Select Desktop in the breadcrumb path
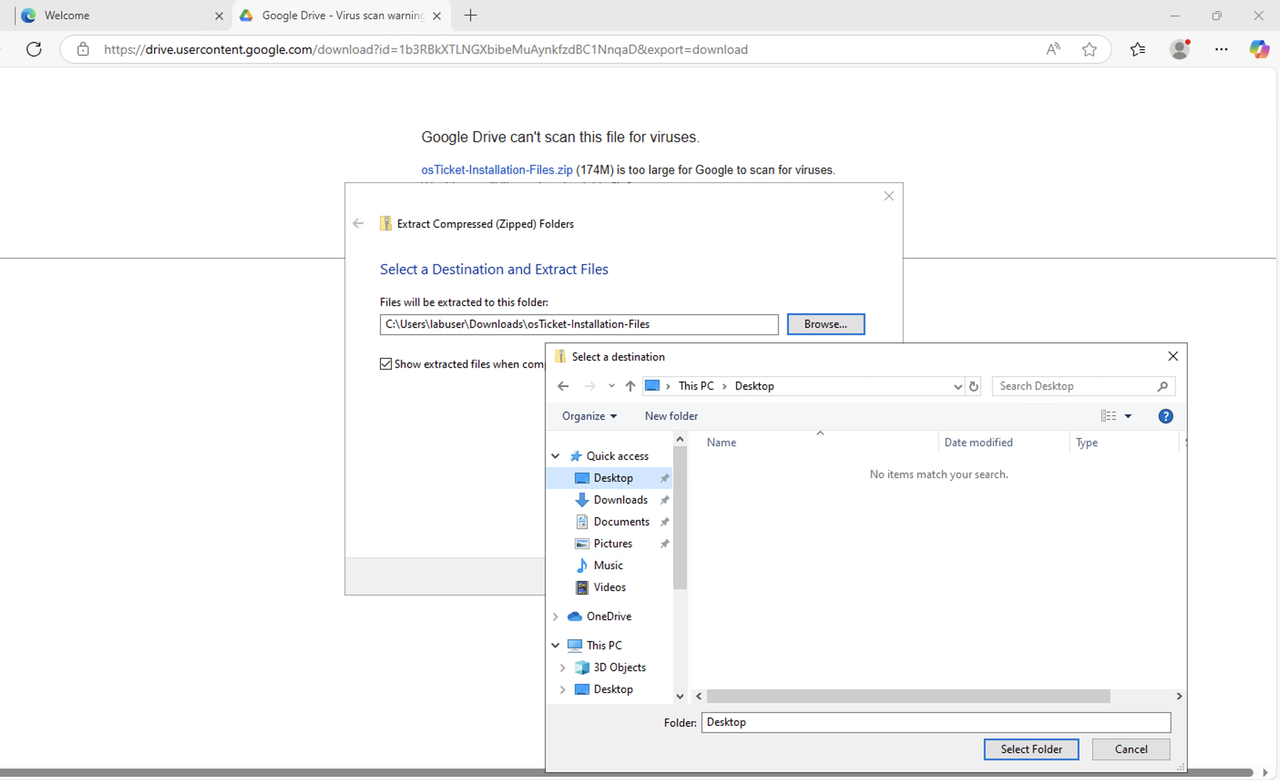 pos(754,386)
